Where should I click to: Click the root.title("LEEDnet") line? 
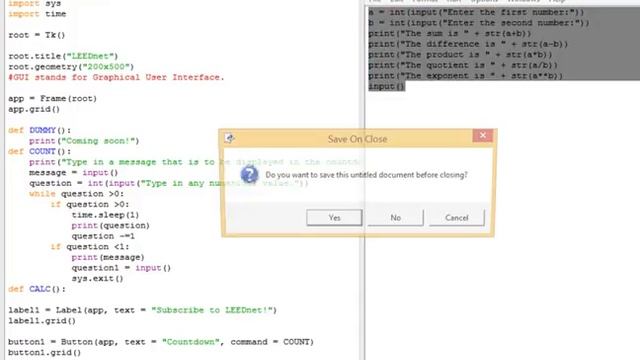click(63, 56)
